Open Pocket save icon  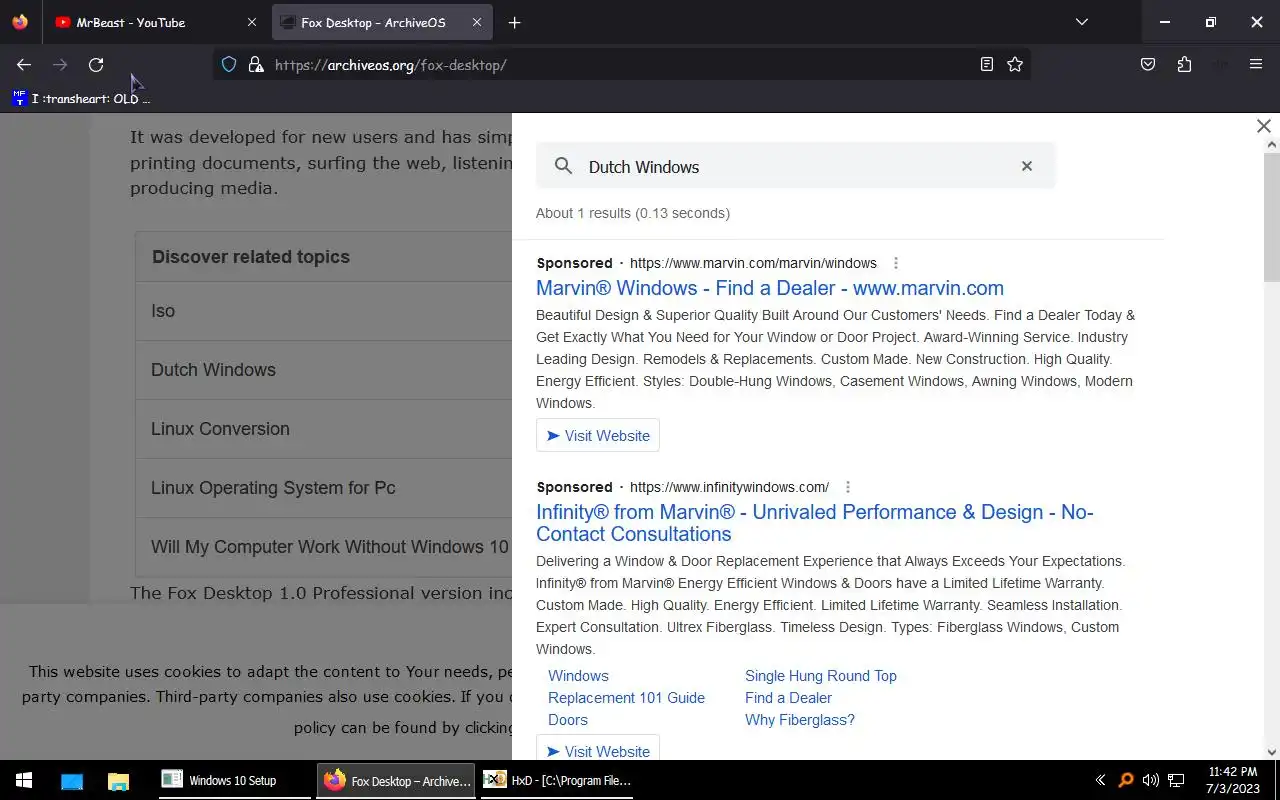[1148, 65]
